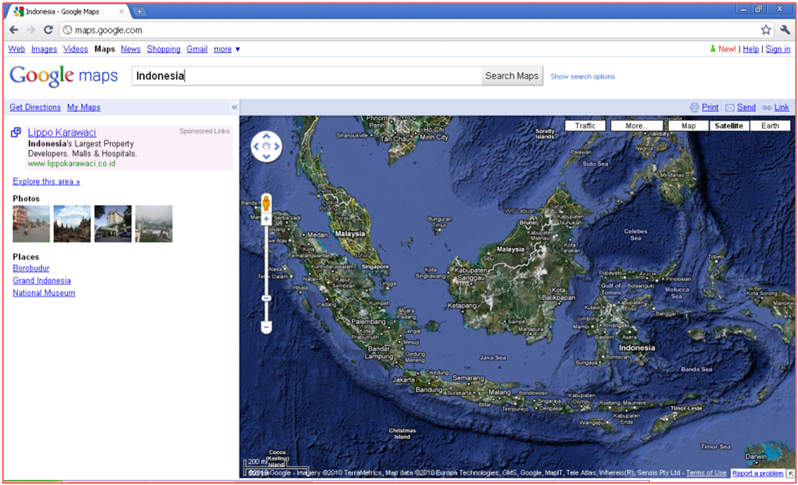The image size is (798, 485).
Task: Toggle the Traffic layer on map
Action: pos(585,126)
